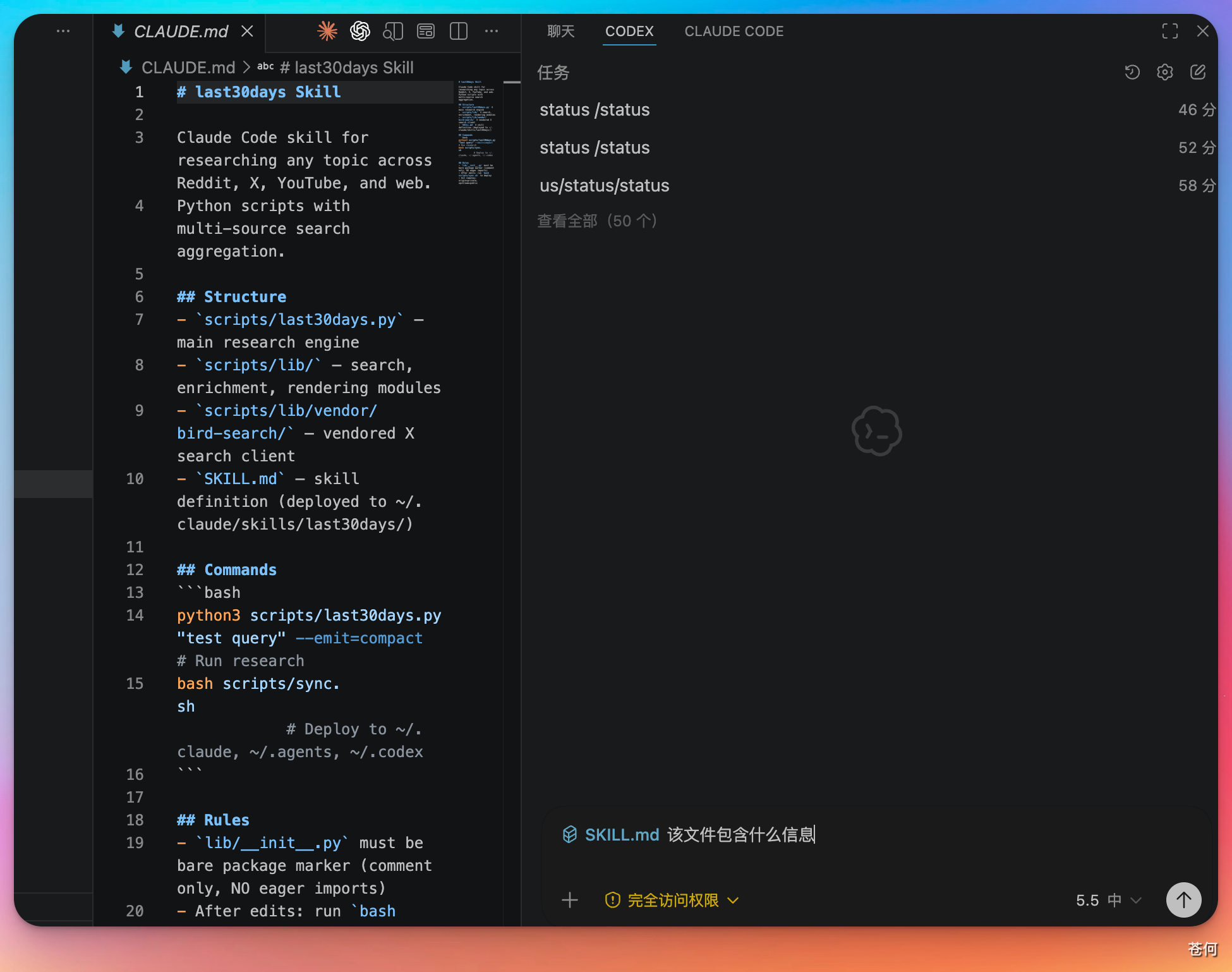Open the markdown preview to the side
Image resolution: width=1232 pixels, height=972 pixels.
[393, 31]
